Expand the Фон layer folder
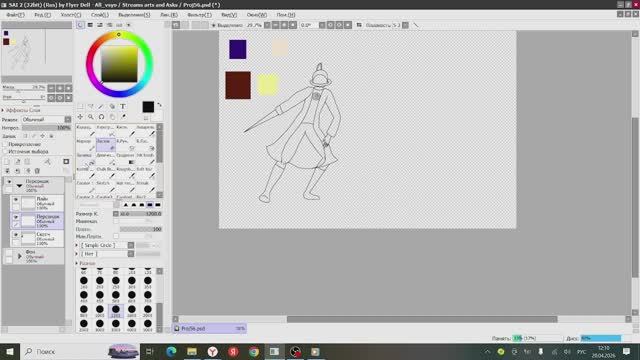This screenshot has height=360, width=640. (20, 256)
